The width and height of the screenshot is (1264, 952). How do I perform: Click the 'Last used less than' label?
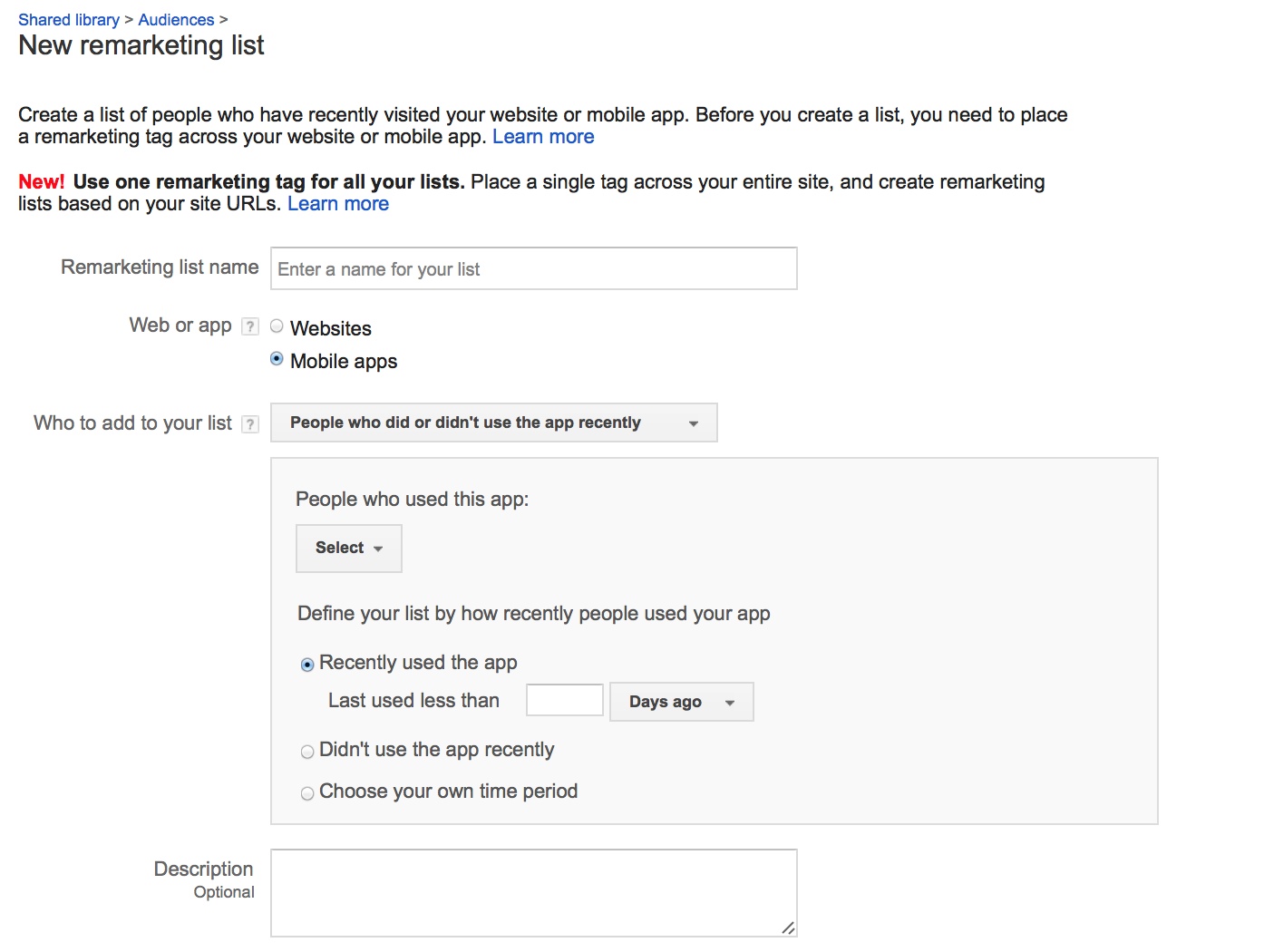(413, 701)
